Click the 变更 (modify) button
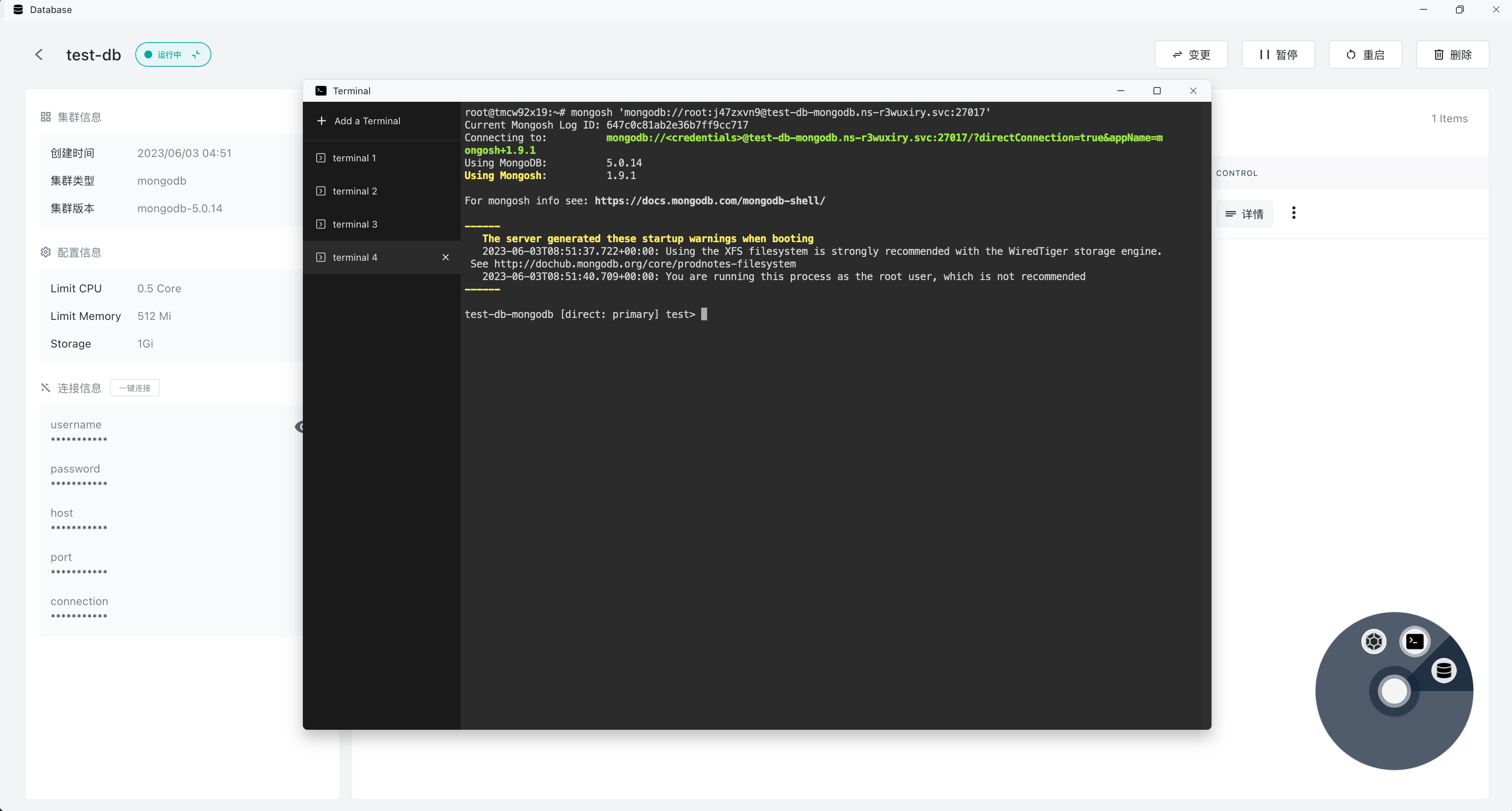1512x811 pixels. 1191,54
